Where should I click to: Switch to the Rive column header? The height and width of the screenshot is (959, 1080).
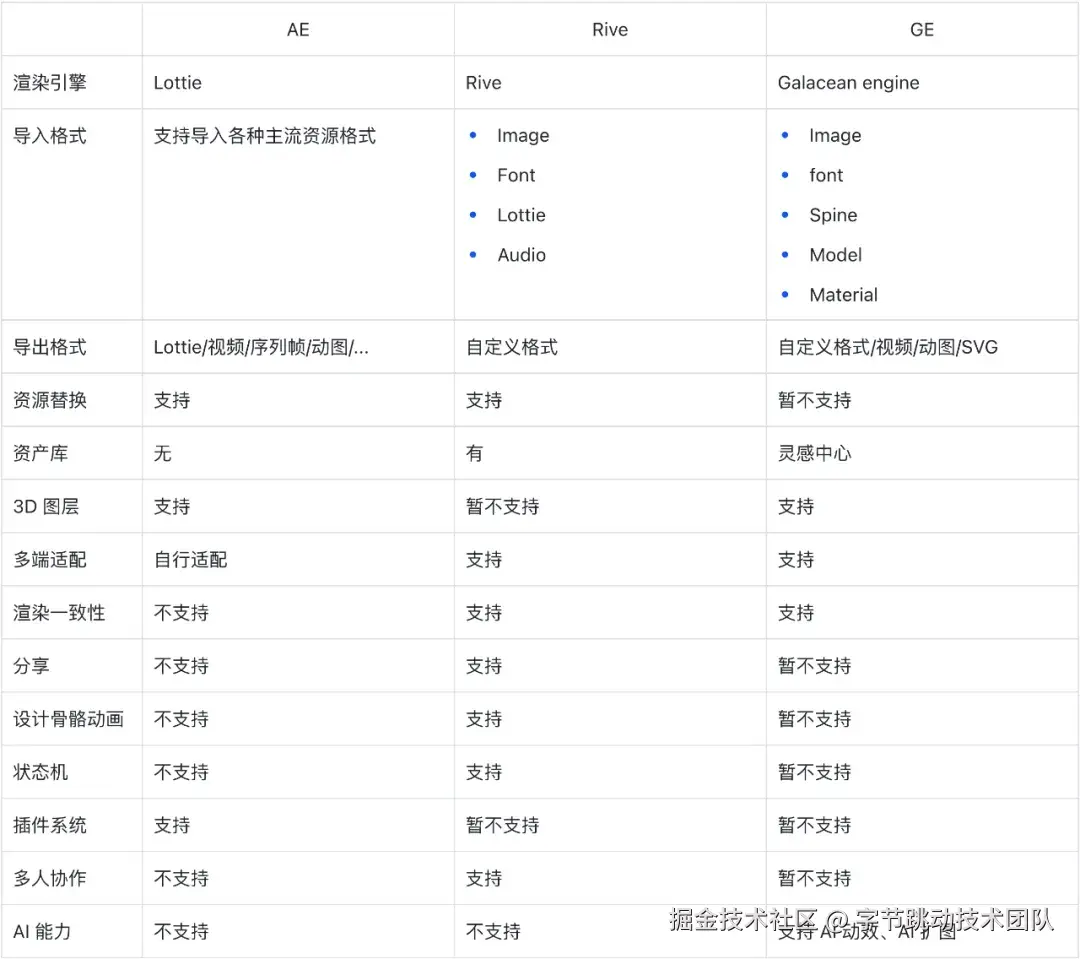click(610, 29)
